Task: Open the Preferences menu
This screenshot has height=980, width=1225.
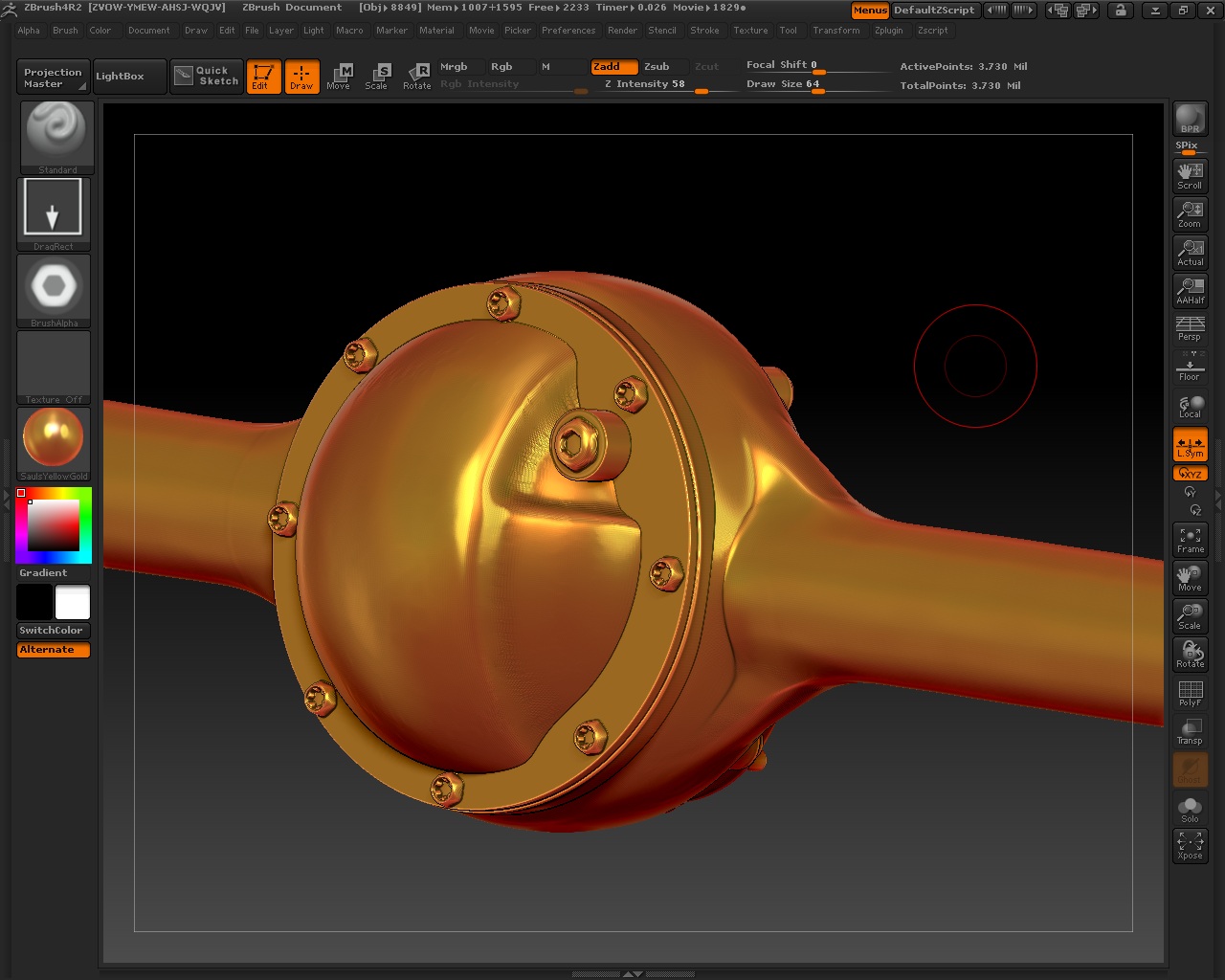Action: [x=568, y=30]
